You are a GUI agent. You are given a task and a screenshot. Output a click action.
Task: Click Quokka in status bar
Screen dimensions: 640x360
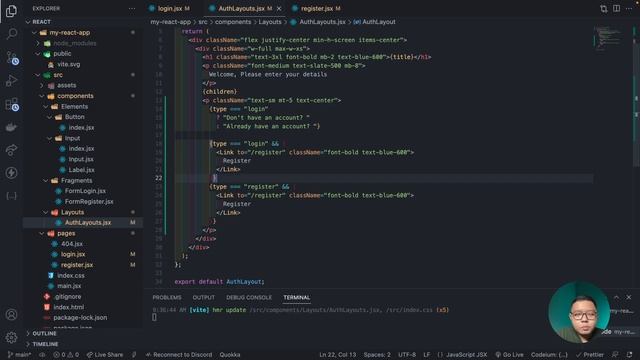click(x=230, y=355)
